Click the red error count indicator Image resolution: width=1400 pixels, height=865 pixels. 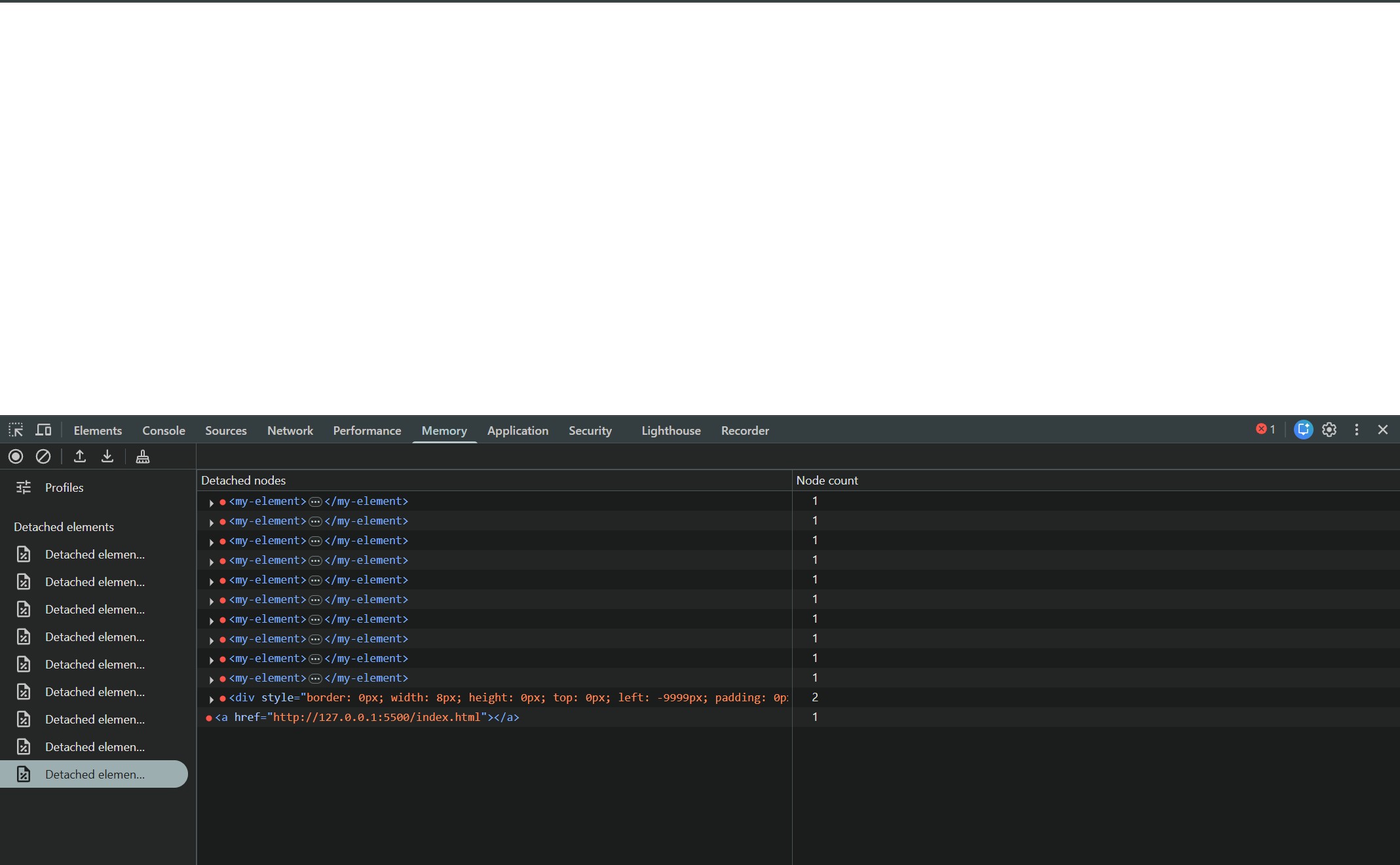click(x=1266, y=430)
